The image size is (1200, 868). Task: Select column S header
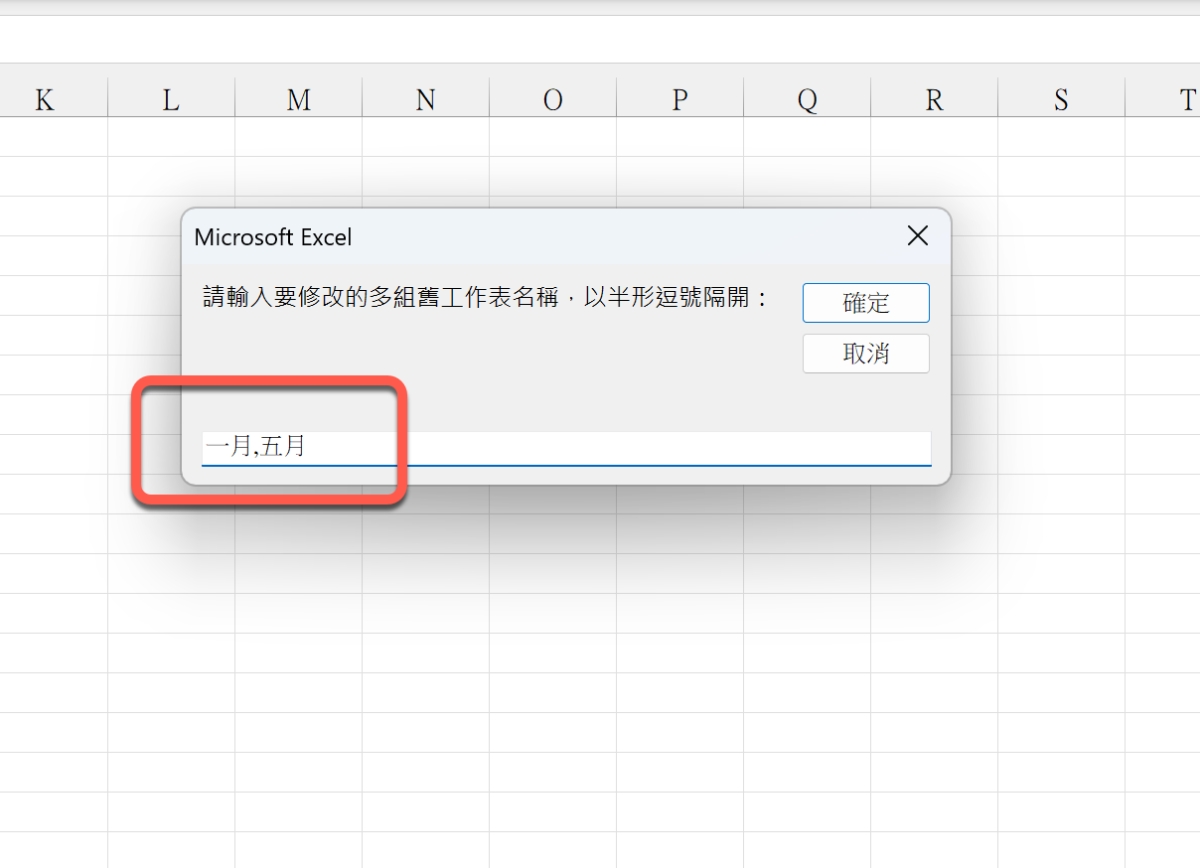tap(1061, 99)
